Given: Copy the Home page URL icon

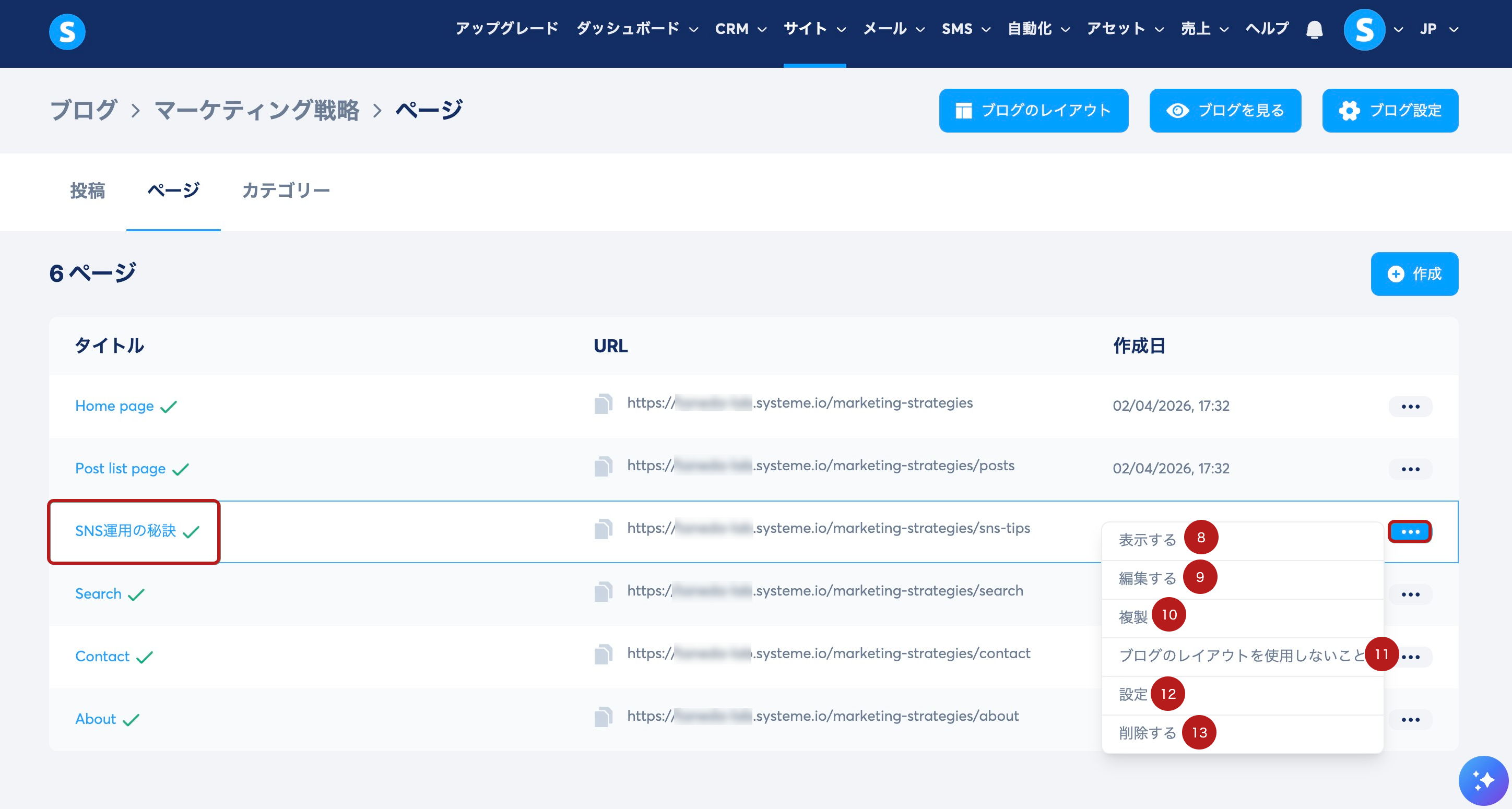Looking at the screenshot, I should coord(603,403).
